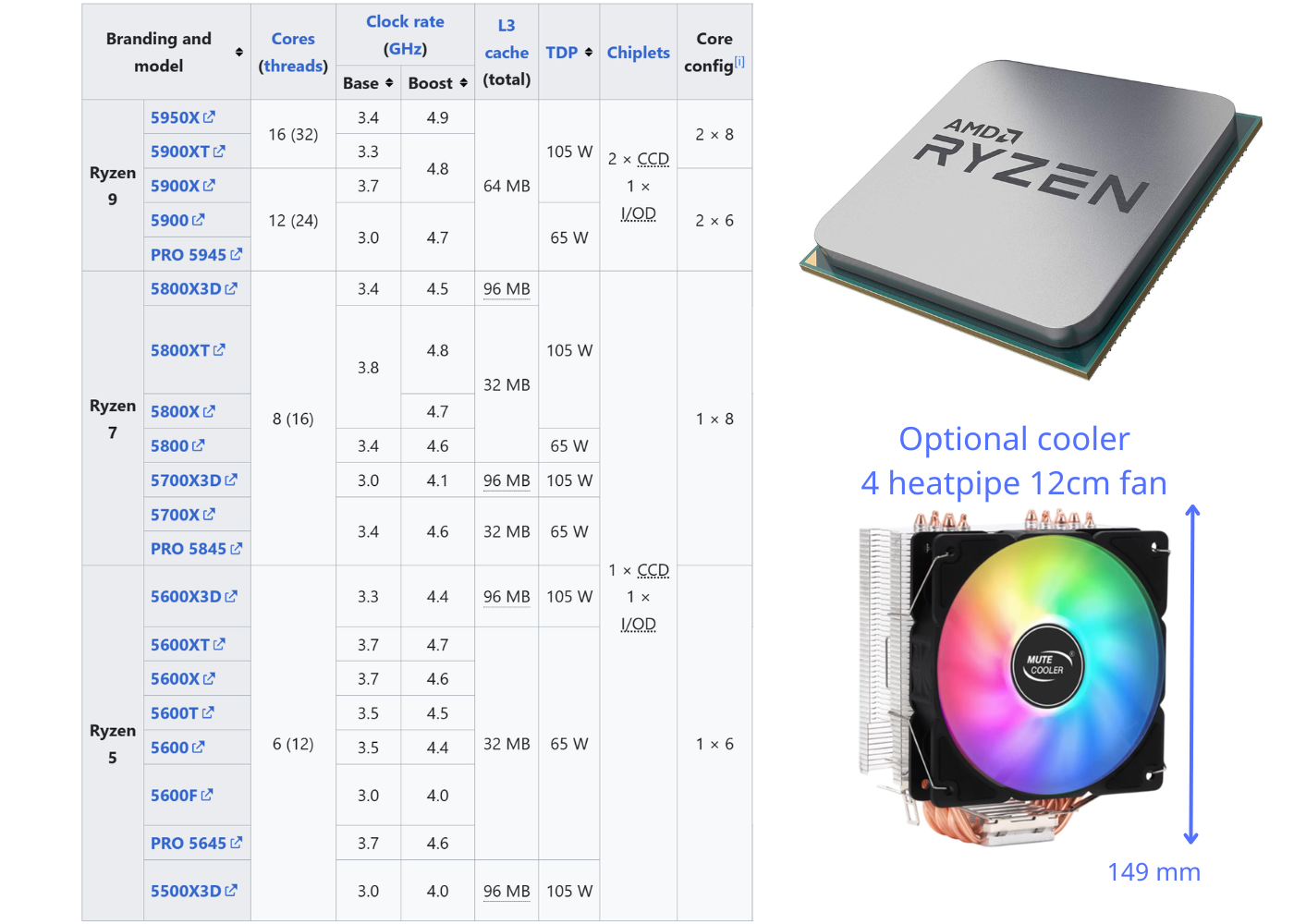Click the 4.9 boost clock for 5950X
The height and width of the screenshot is (924, 1294).
click(x=438, y=117)
